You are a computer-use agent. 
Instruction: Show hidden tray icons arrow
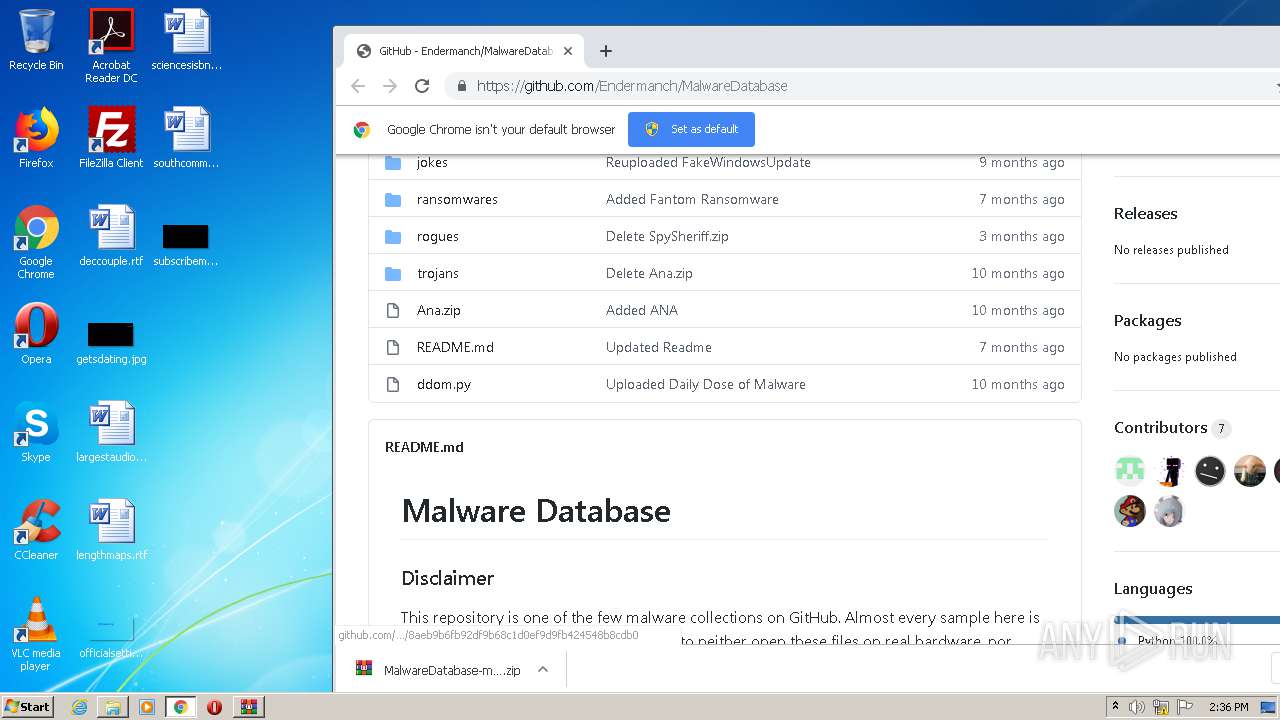(x=1115, y=707)
